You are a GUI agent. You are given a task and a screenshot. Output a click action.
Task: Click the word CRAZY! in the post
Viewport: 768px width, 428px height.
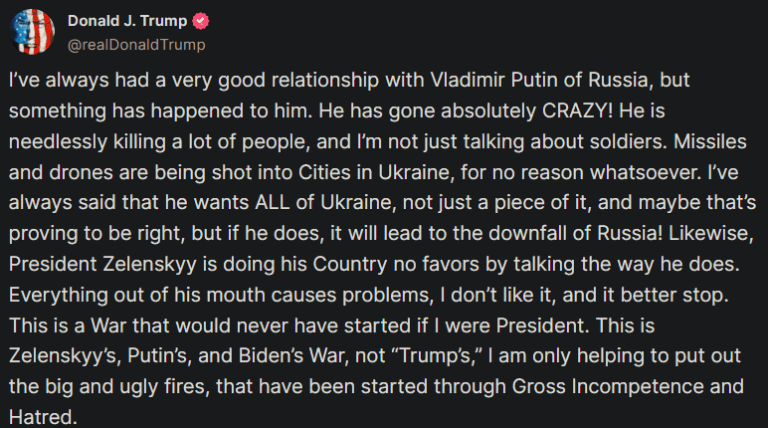click(577, 111)
